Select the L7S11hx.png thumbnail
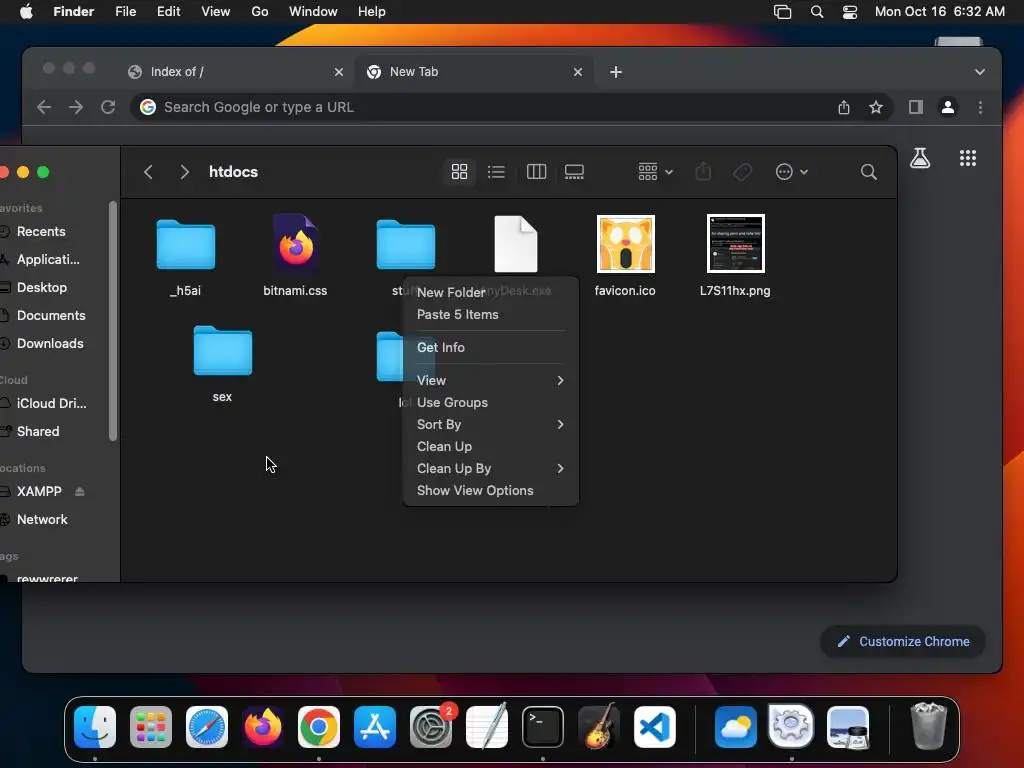The image size is (1024, 768). 735,244
